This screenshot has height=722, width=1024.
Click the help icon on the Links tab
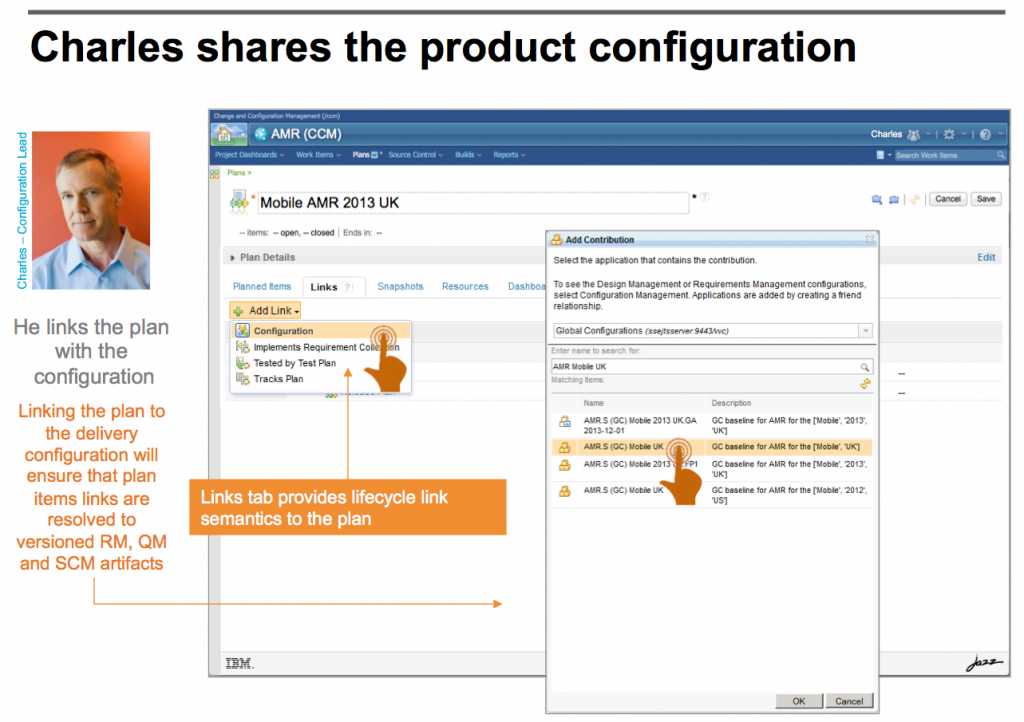click(348, 287)
